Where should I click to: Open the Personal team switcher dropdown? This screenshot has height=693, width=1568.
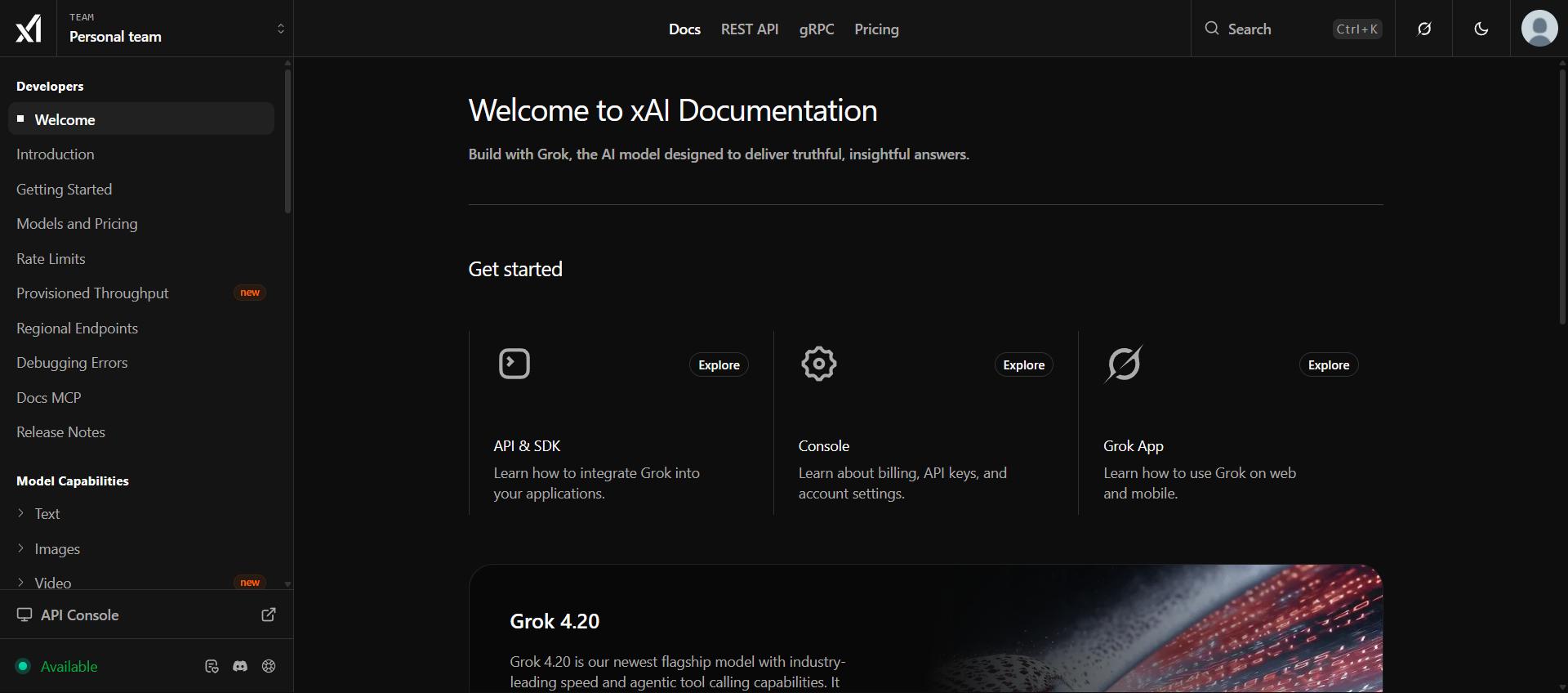click(175, 29)
